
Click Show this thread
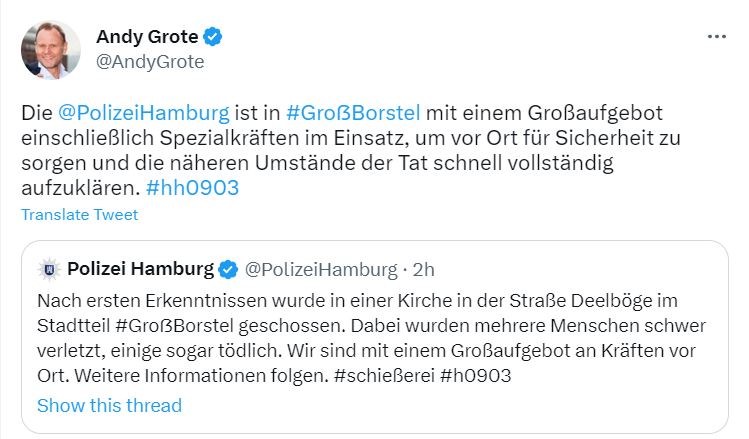click(109, 405)
